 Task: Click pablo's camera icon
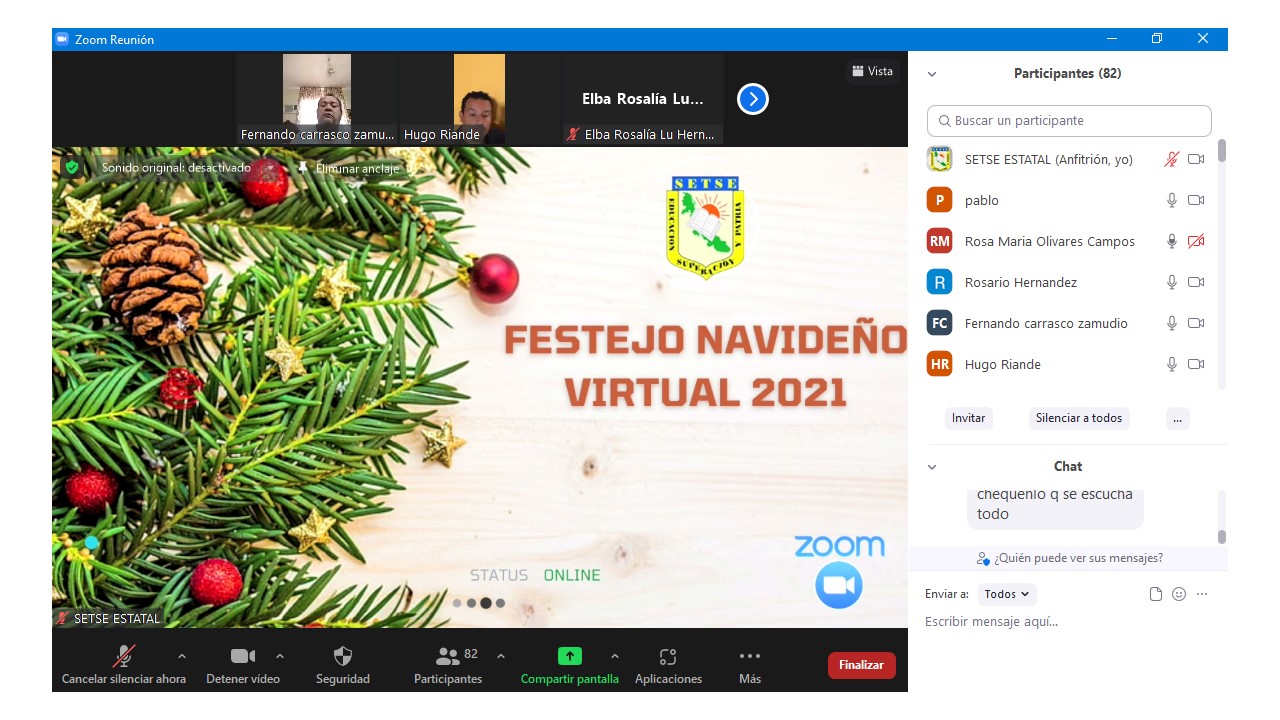(1196, 200)
